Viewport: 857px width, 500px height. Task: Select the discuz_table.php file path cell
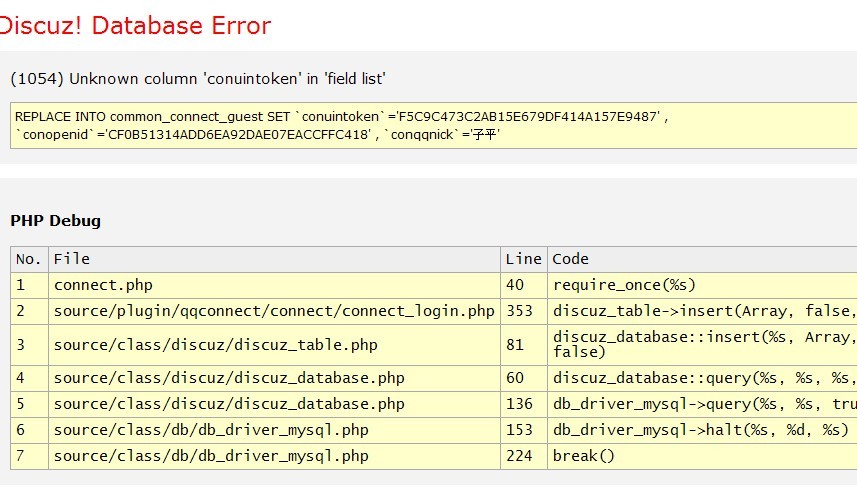click(x=215, y=345)
